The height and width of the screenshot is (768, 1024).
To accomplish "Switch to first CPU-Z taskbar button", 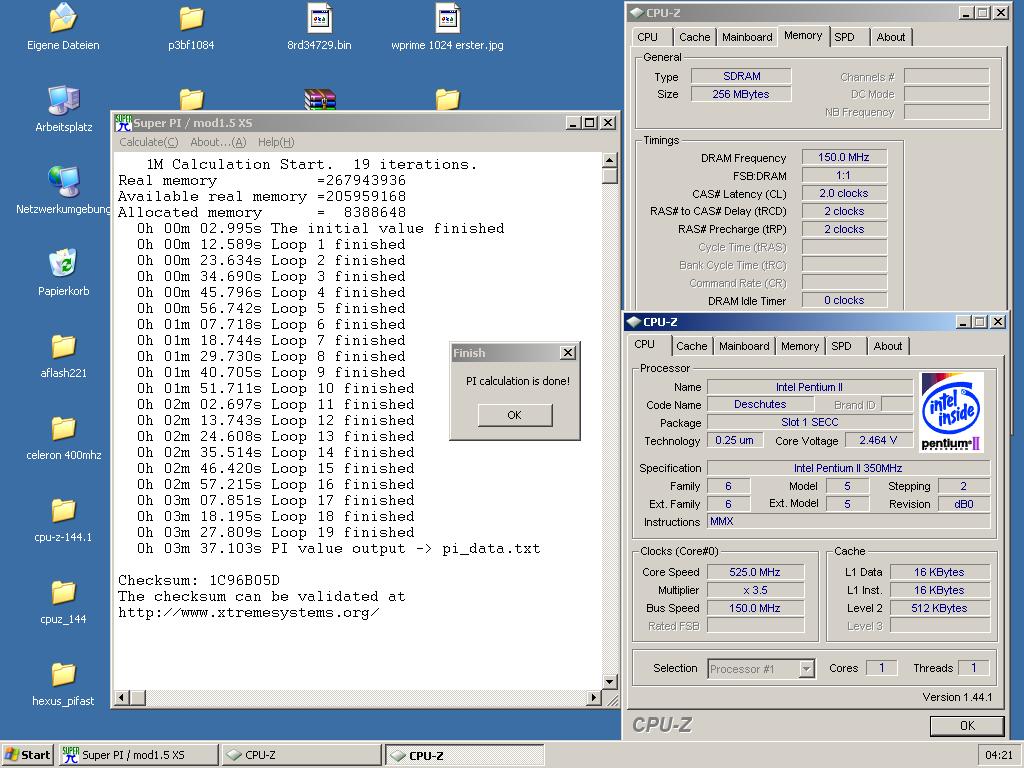I will (301, 755).
